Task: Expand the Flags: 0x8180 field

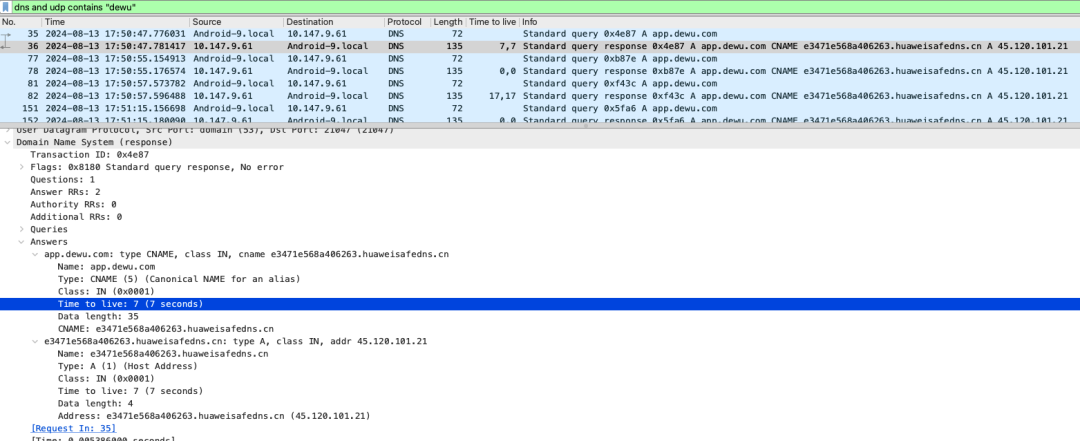Action: (x=21, y=167)
